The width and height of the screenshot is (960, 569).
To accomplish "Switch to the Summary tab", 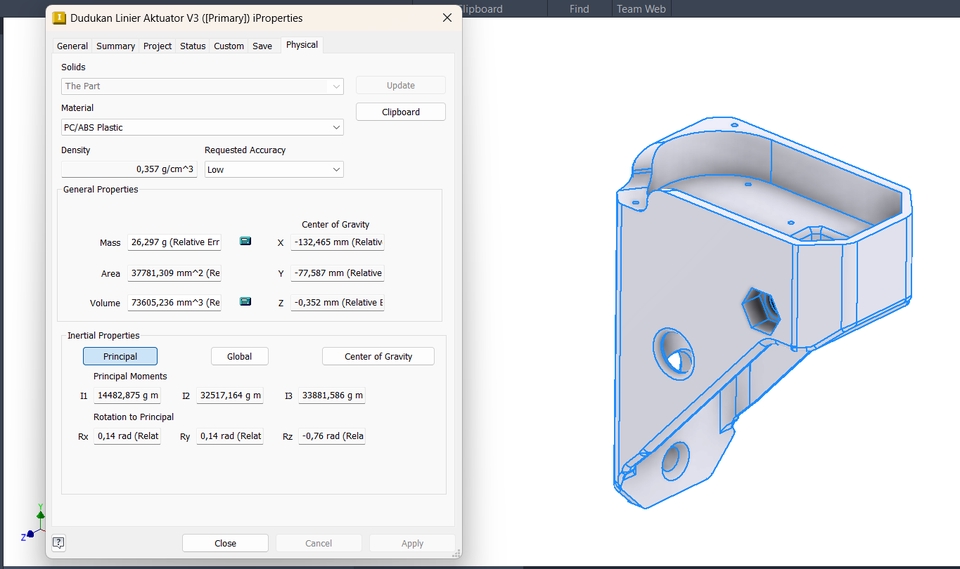I will coord(116,46).
